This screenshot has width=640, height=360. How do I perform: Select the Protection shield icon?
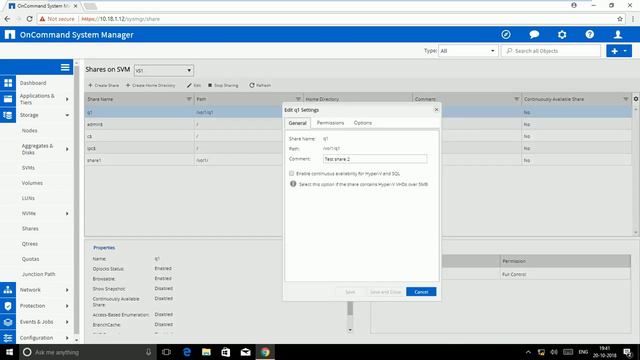coord(8,306)
